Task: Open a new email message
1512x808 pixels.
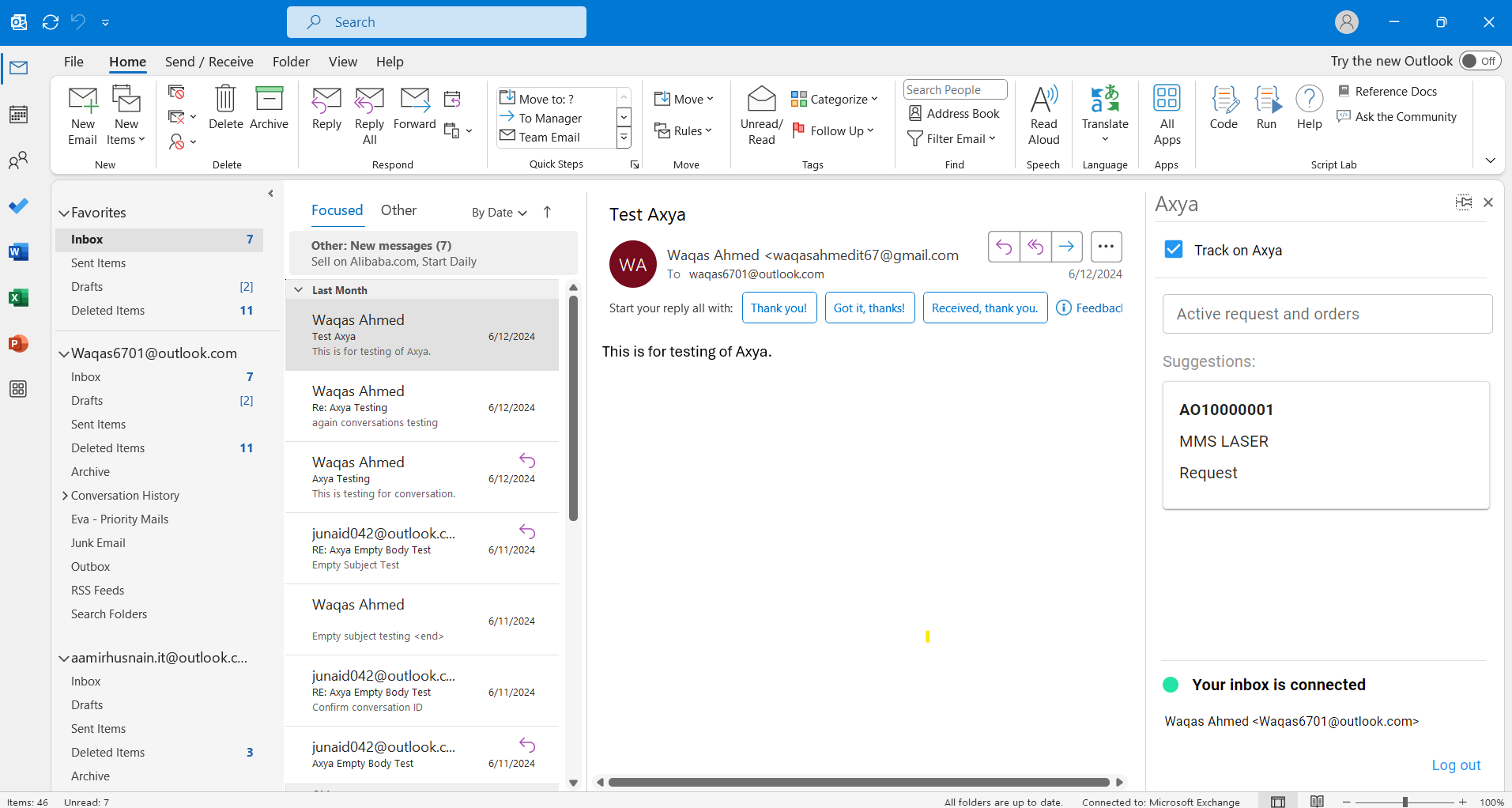Action: pos(81,114)
